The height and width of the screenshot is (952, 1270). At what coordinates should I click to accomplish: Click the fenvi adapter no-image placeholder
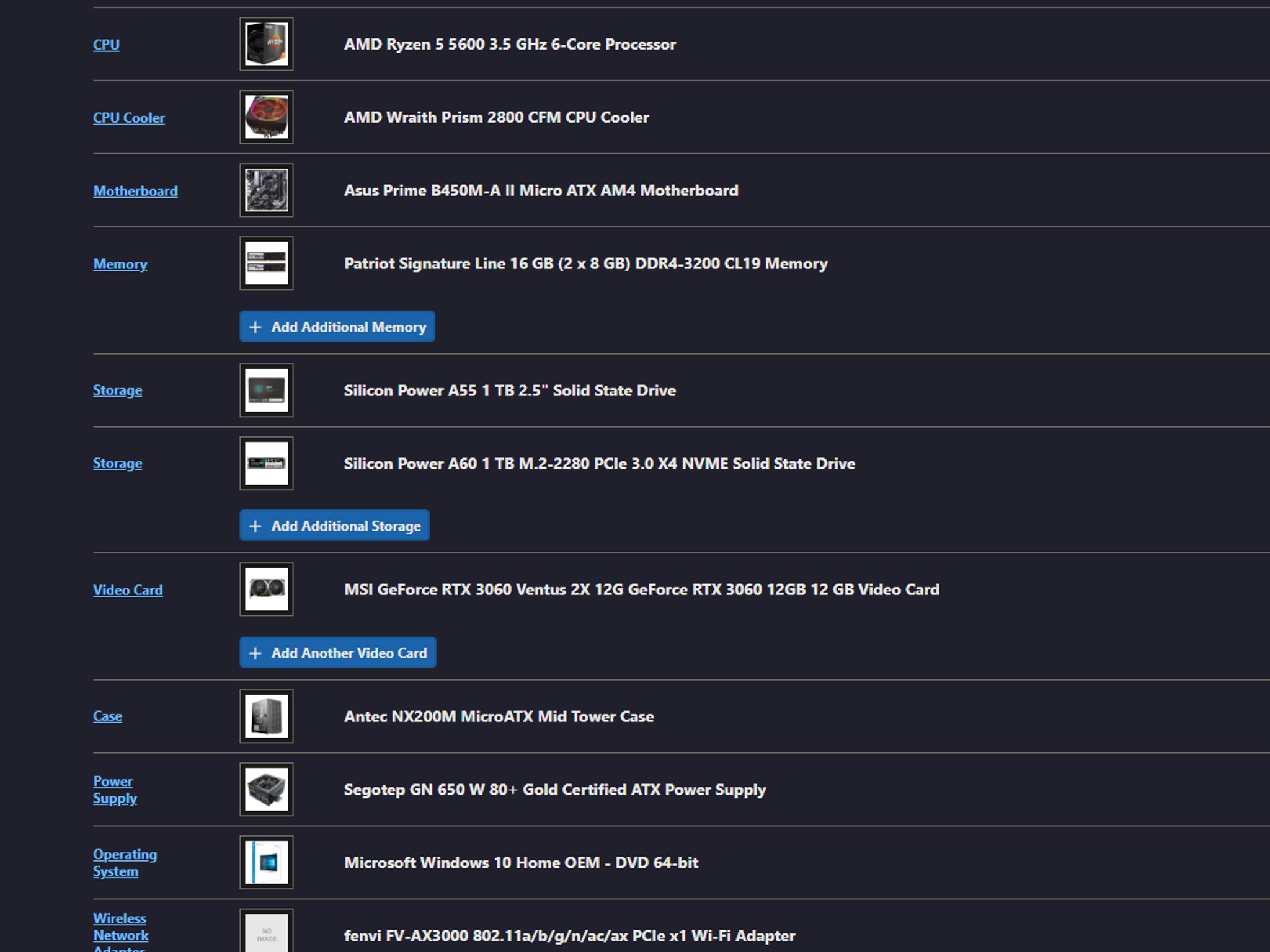[267, 932]
